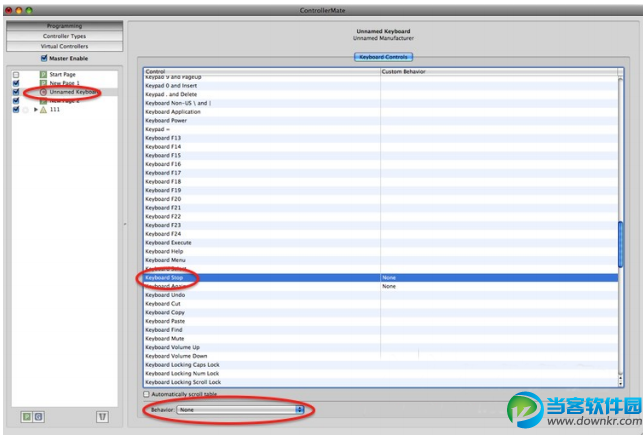Click the table's vertical scrollbar thumb
Image resolution: width=643 pixels, height=435 pixels.
[x=620, y=244]
